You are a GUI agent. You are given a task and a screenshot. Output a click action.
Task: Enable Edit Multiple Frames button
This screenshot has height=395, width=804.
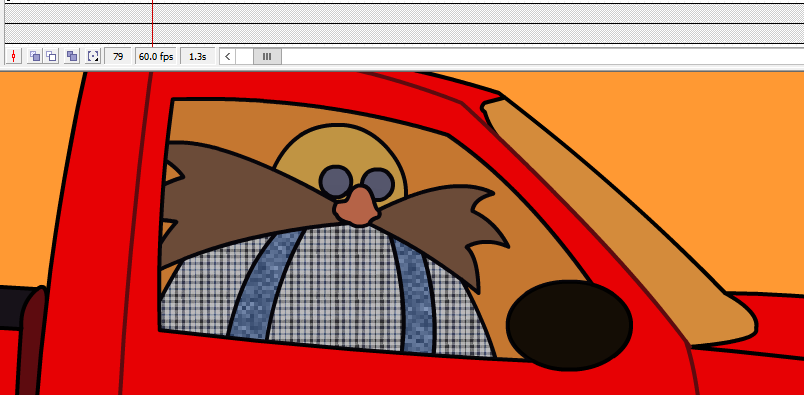pyautogui.click(x=72, y=56)
